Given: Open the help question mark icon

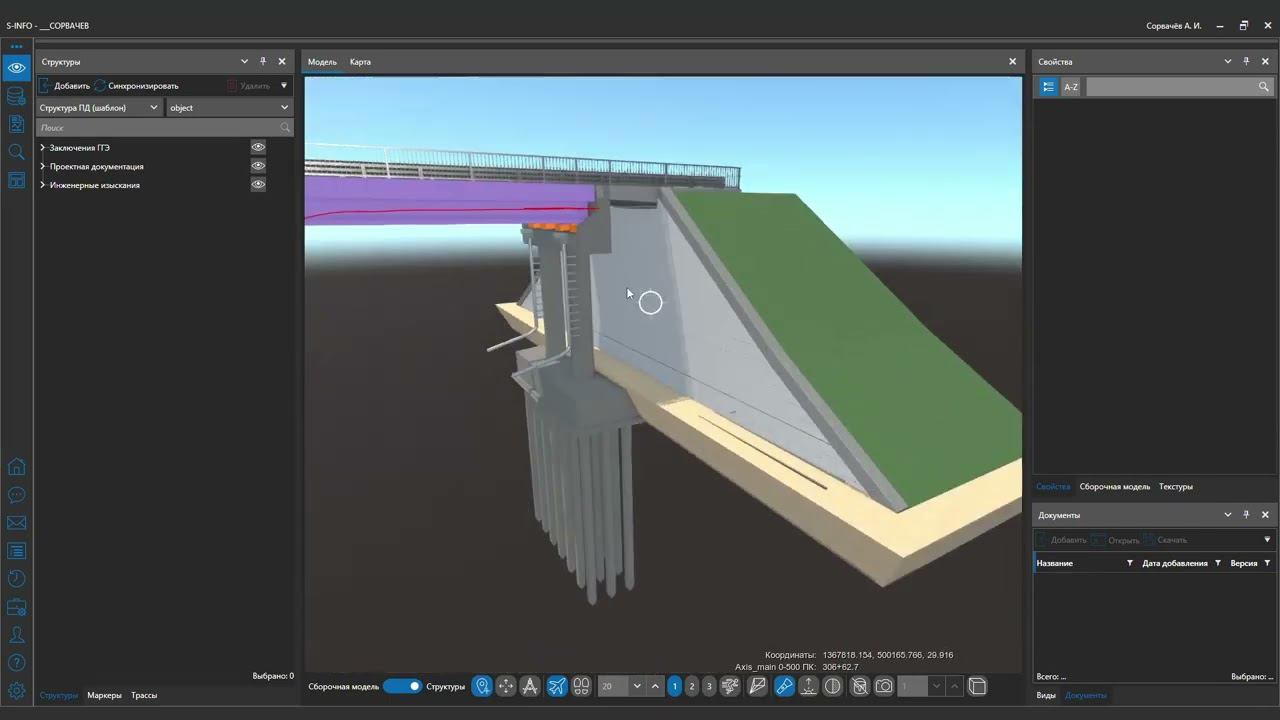Looking at the screenshot, I should pyautogui.click(x=16, y=663).
